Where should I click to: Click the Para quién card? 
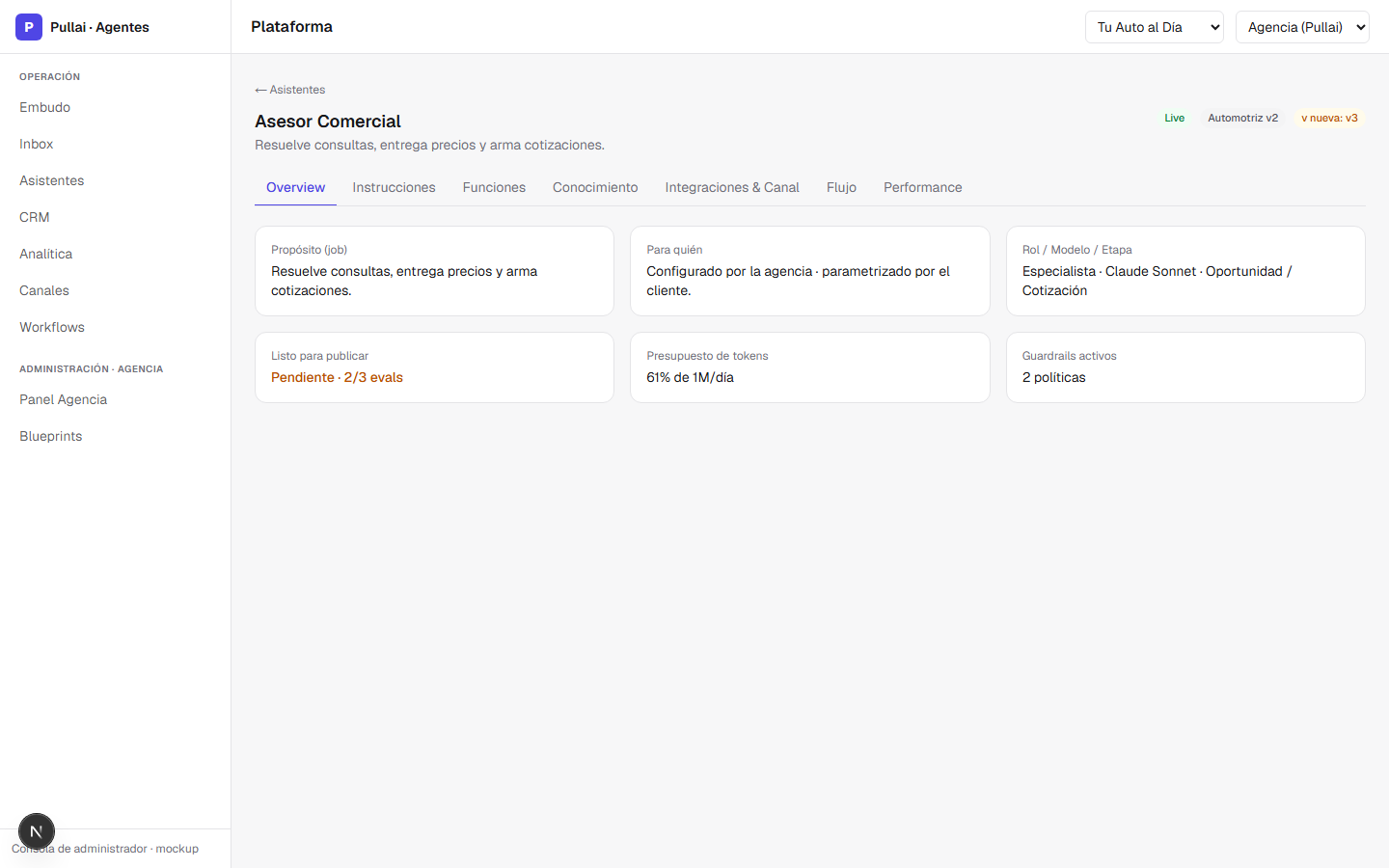pos(810,271)
